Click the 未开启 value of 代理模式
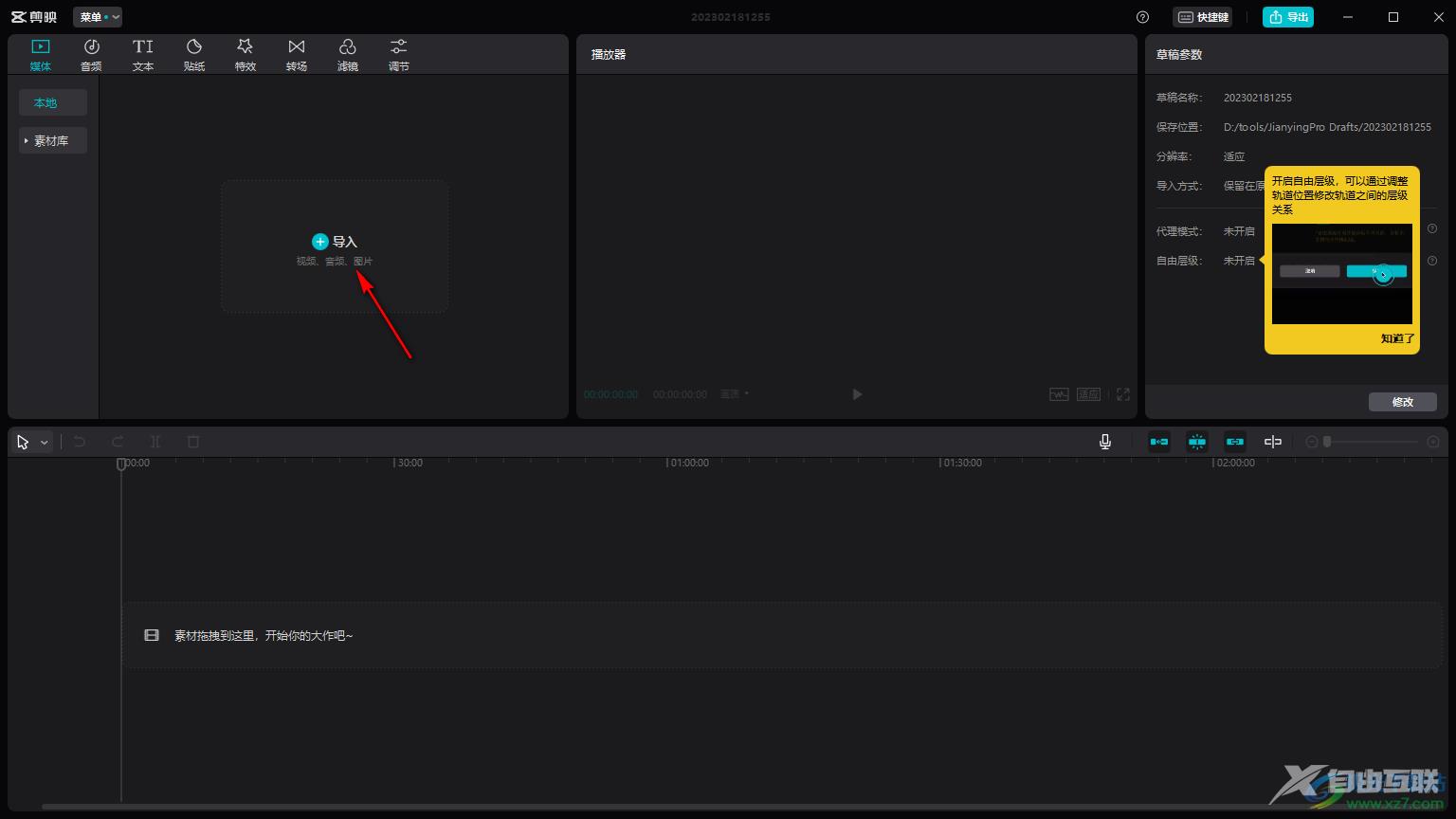1456x819 pixels. coord(1239,231)
